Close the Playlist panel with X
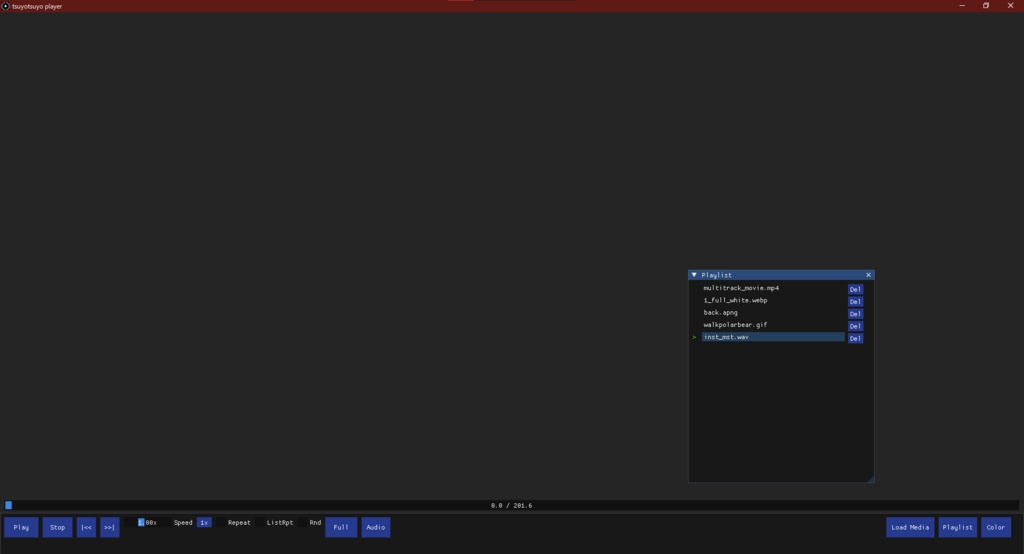 (x=868, y=275)
